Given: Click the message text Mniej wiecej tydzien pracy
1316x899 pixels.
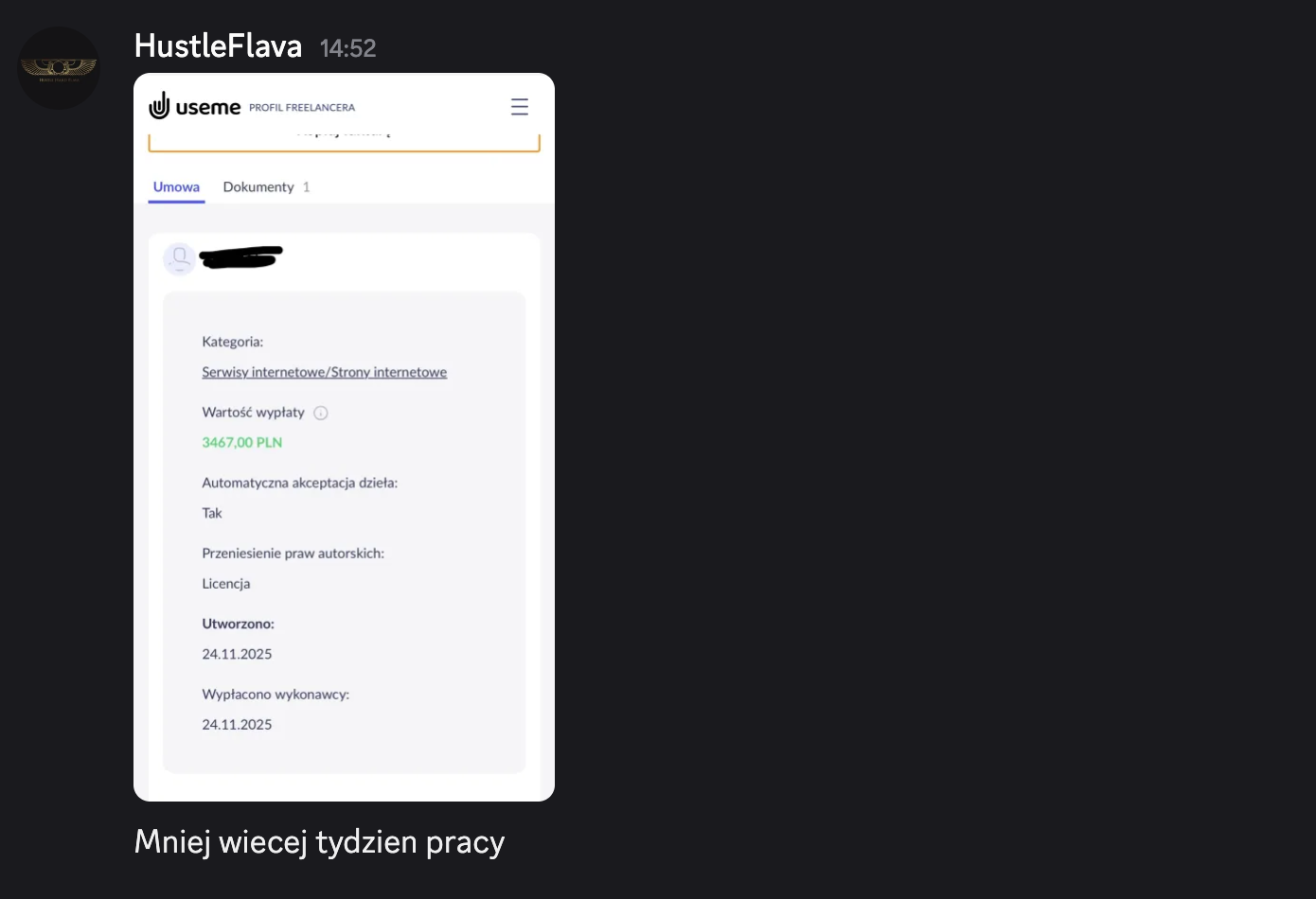Looking at the screenshot, I should pos(320,842).
